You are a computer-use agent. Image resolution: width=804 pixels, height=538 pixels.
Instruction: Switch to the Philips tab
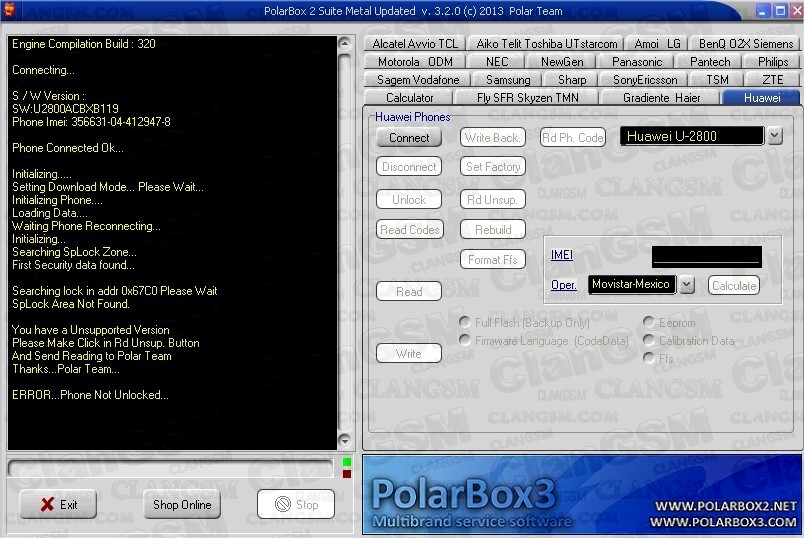click(x=773, y=62)
